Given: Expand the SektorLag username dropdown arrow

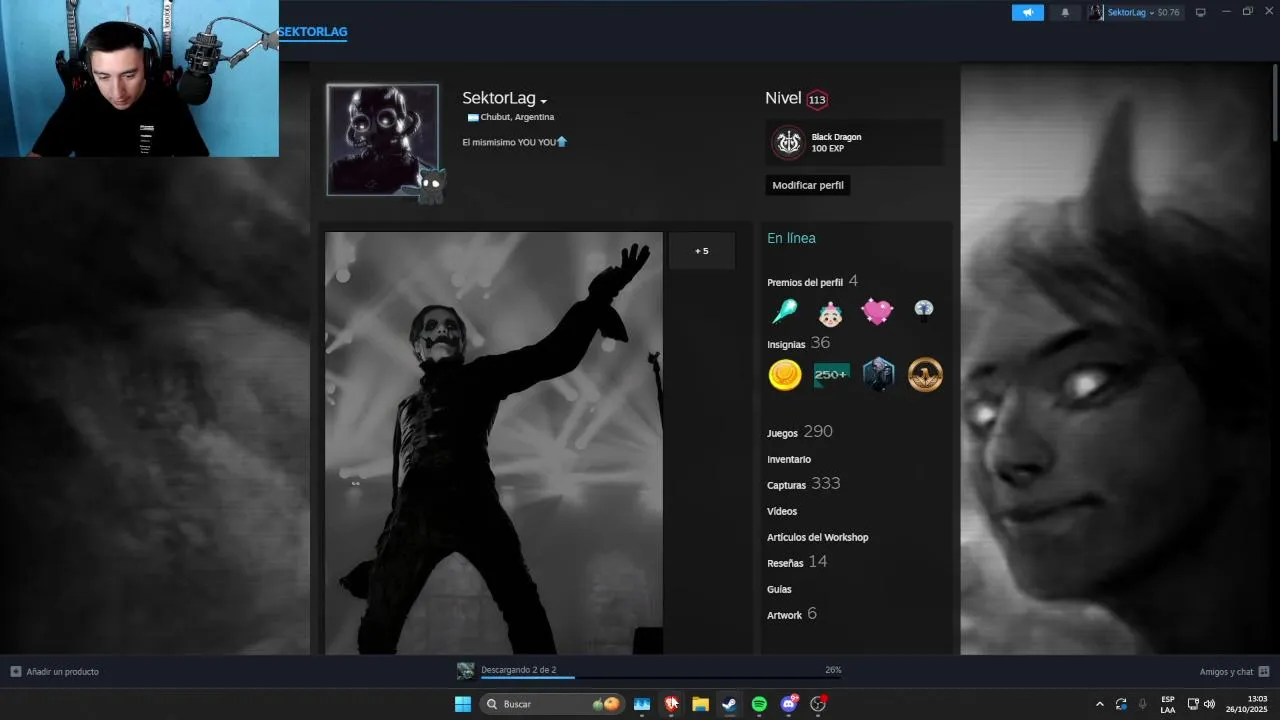Looking at the screenshot, I should 544,101.
